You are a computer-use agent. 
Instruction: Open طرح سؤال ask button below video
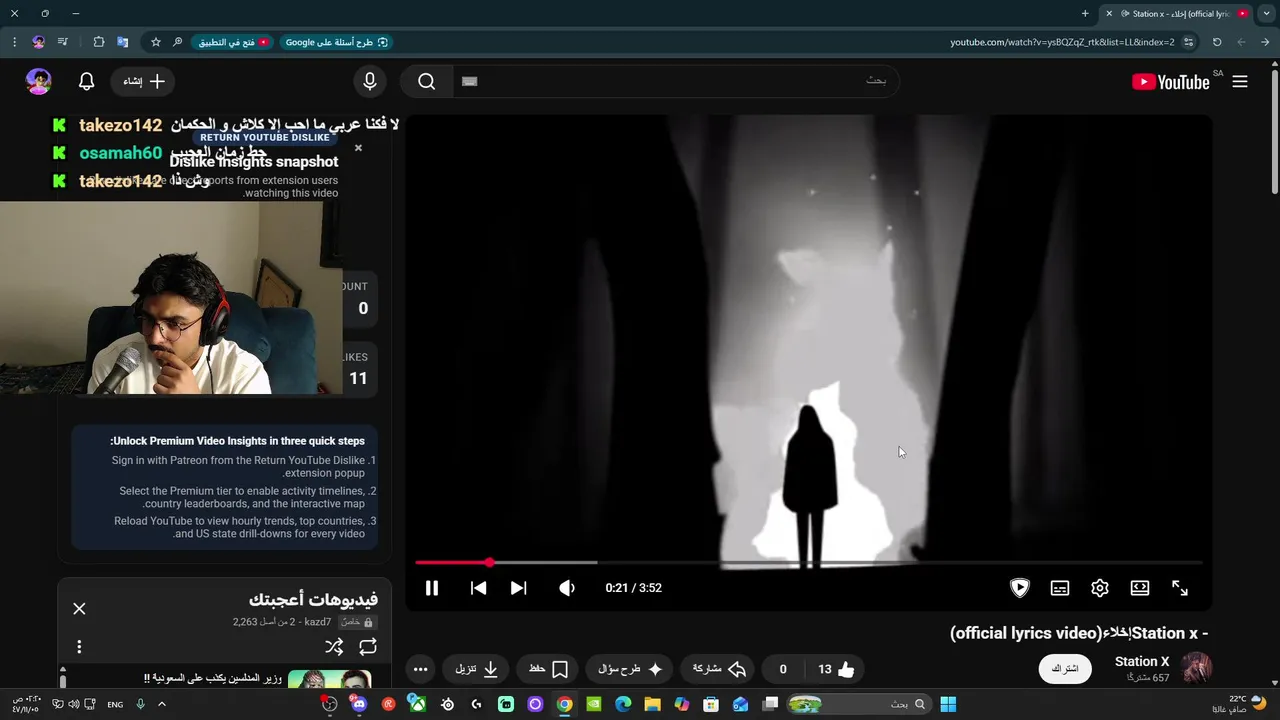[630, 669]
